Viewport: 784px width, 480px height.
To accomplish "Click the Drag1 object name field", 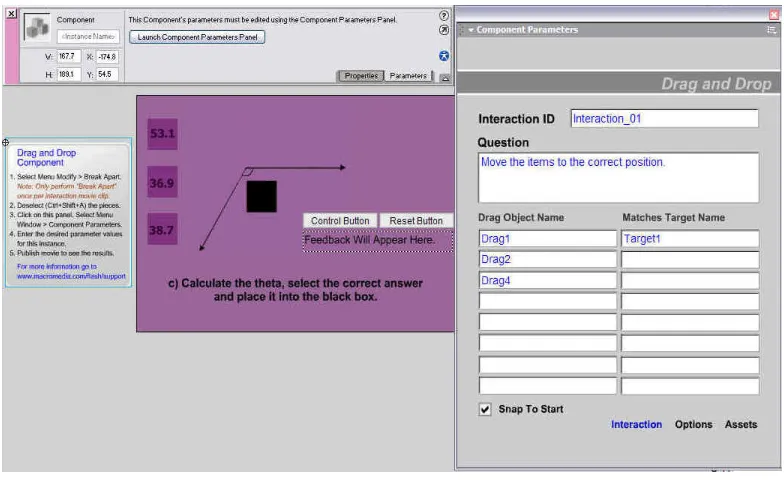I will point(548,238).
